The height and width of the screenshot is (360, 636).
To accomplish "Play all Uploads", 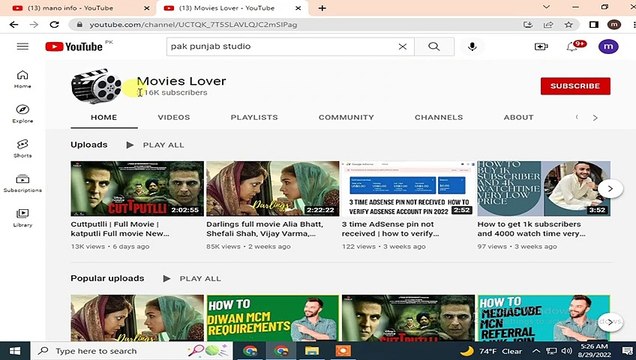I will tap(155, 145).
